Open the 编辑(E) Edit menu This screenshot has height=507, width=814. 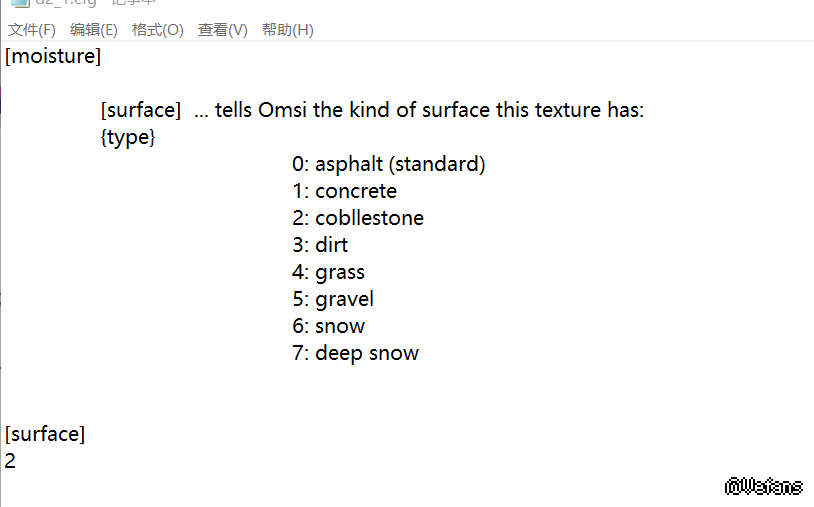coord(93,30)
